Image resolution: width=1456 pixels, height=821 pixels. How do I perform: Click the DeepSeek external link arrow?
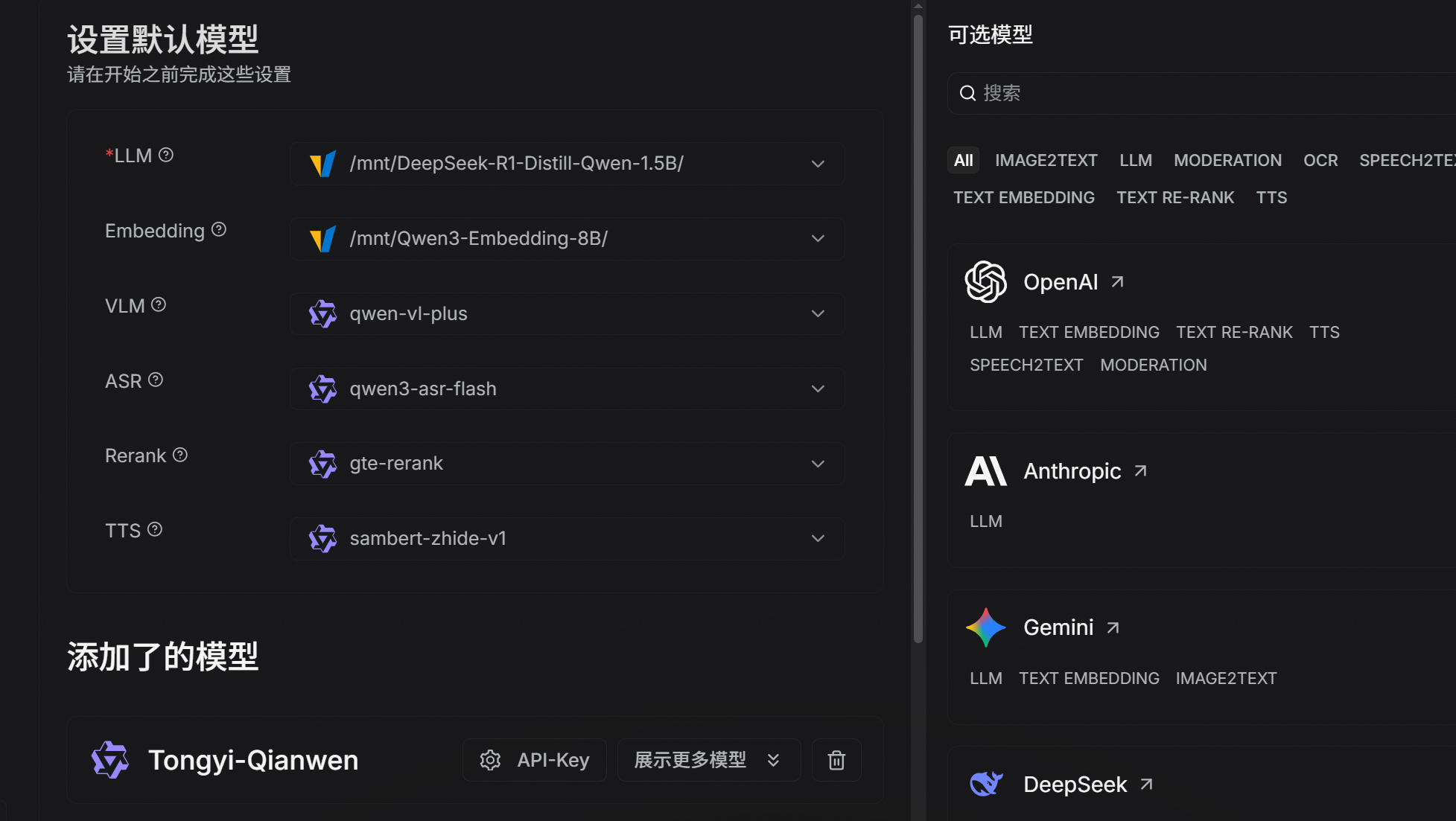tap(1146, 785)
